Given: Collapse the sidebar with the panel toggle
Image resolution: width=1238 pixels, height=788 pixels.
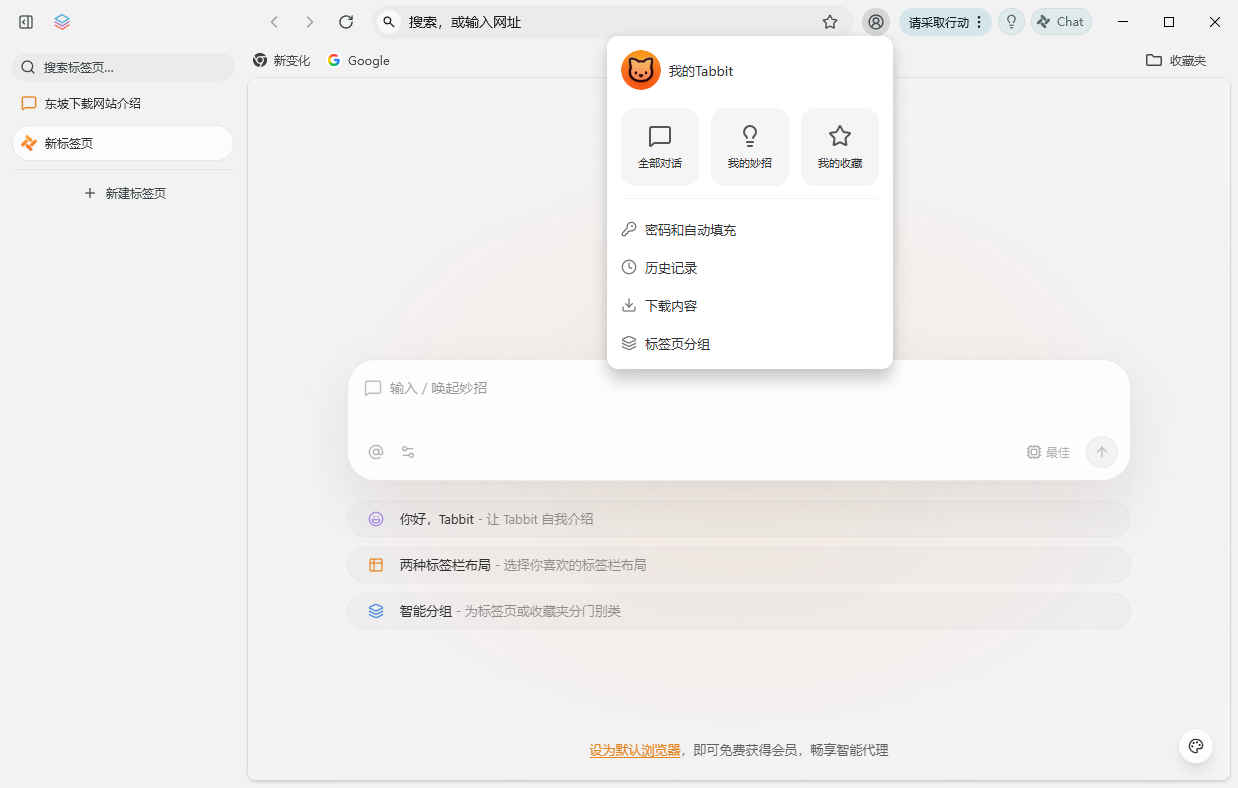Looking at the screenshot, I should pos(25,21).
